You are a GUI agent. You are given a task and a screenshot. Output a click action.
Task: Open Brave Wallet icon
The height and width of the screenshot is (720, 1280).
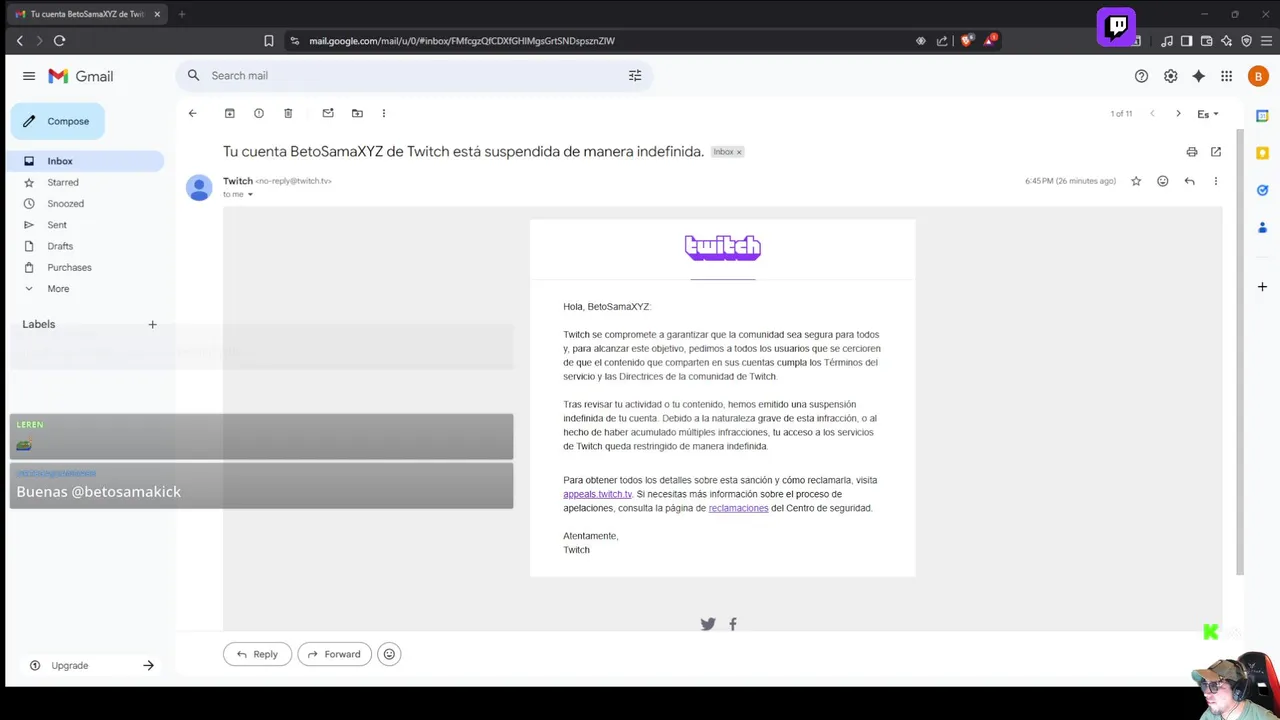tap(1207, 41)
